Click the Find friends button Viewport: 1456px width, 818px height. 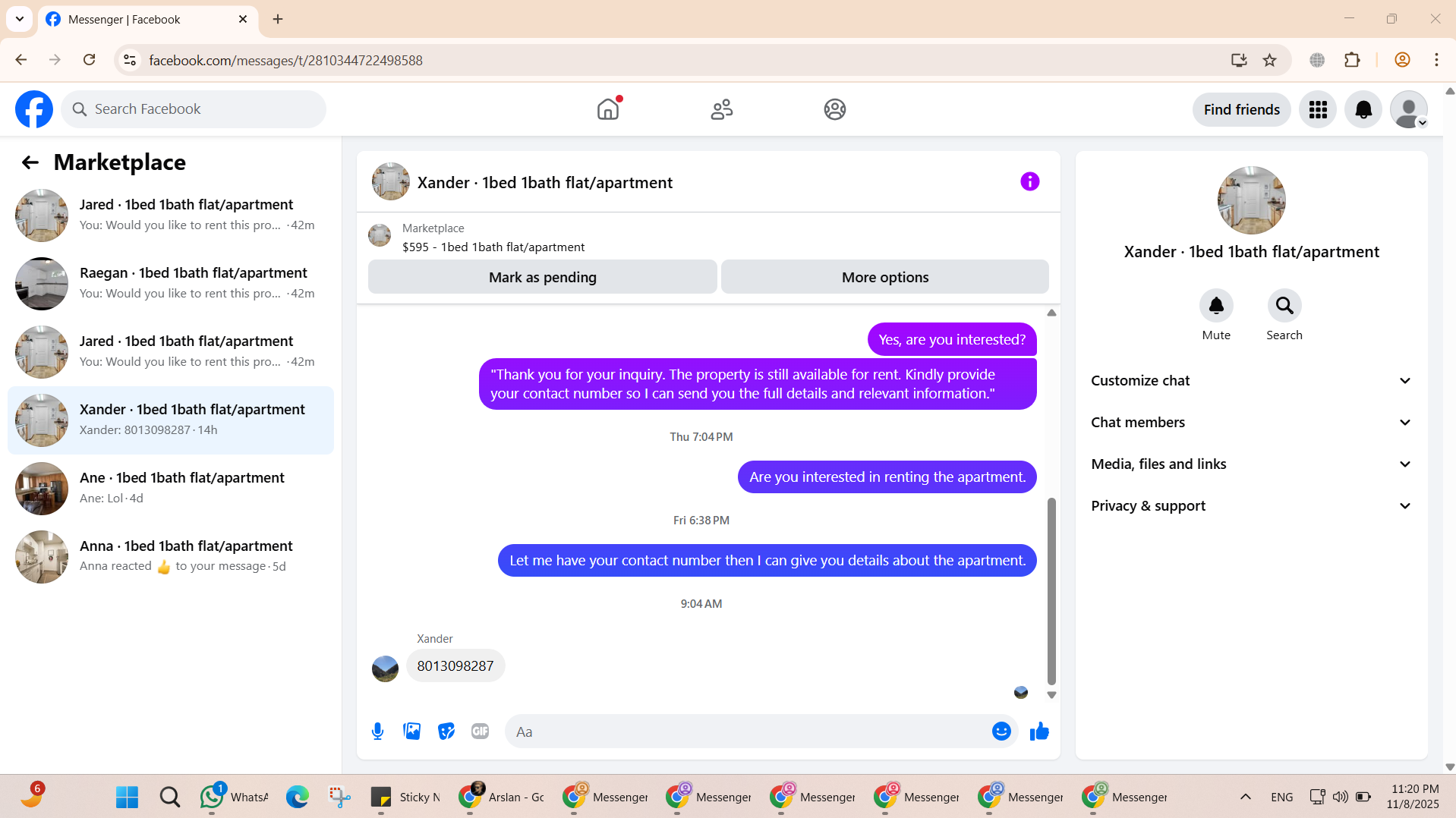coord(1242,110)
